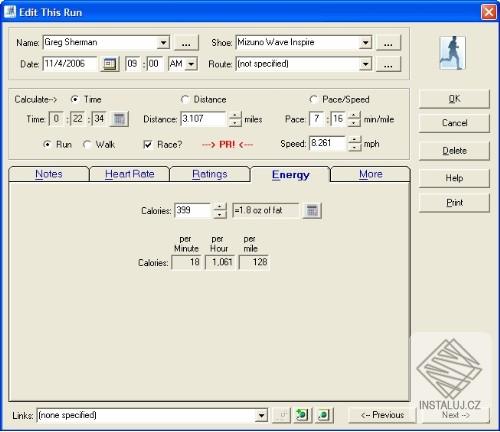
Task: Select the Pace/Speed calculate radio button
Action: [x=313, y=99]
